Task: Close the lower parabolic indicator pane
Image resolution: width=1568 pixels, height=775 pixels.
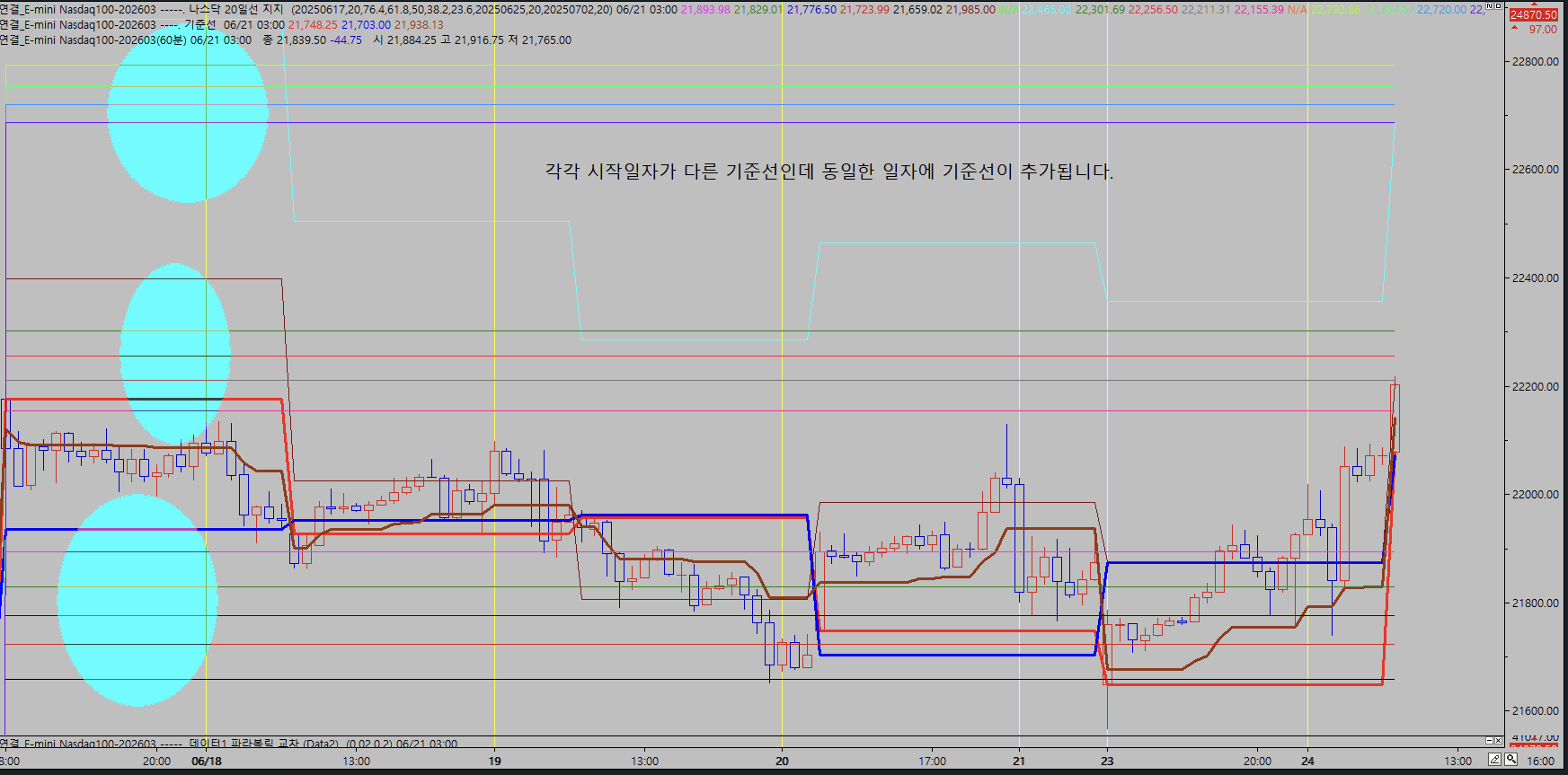Action: point(1498,740)
